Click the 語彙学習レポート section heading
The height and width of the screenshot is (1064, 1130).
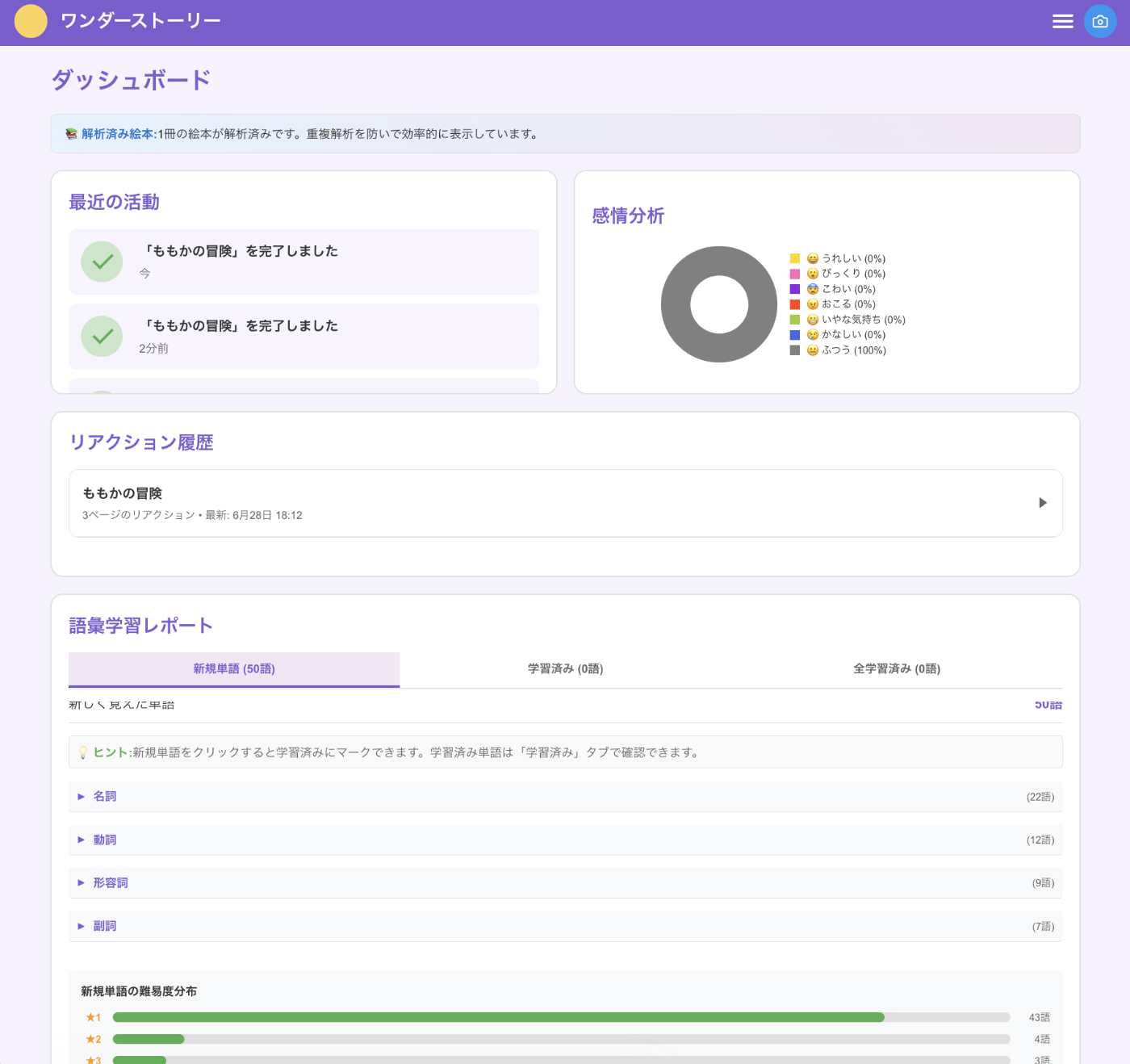click(x=140, y=626)
